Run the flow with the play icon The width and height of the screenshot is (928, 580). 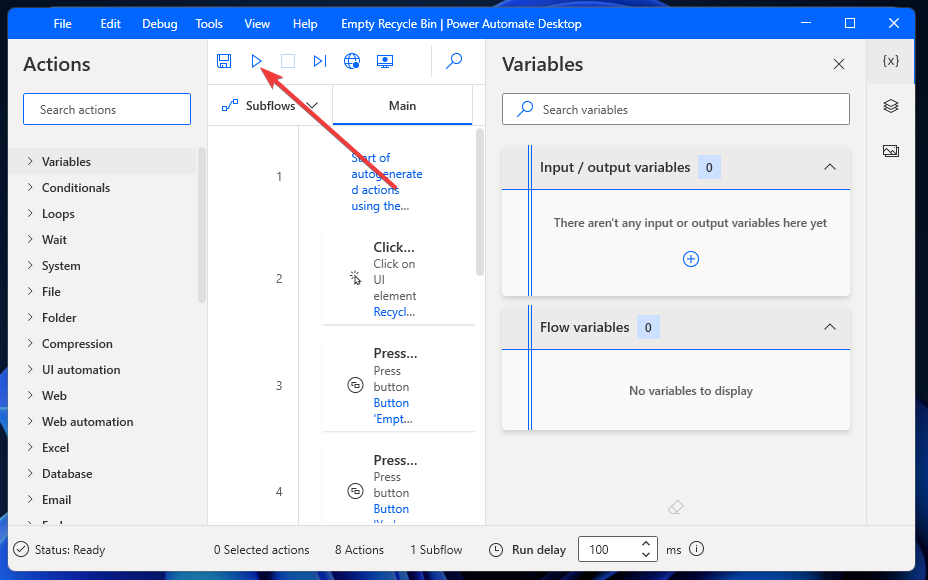click(x=256, y=61)
